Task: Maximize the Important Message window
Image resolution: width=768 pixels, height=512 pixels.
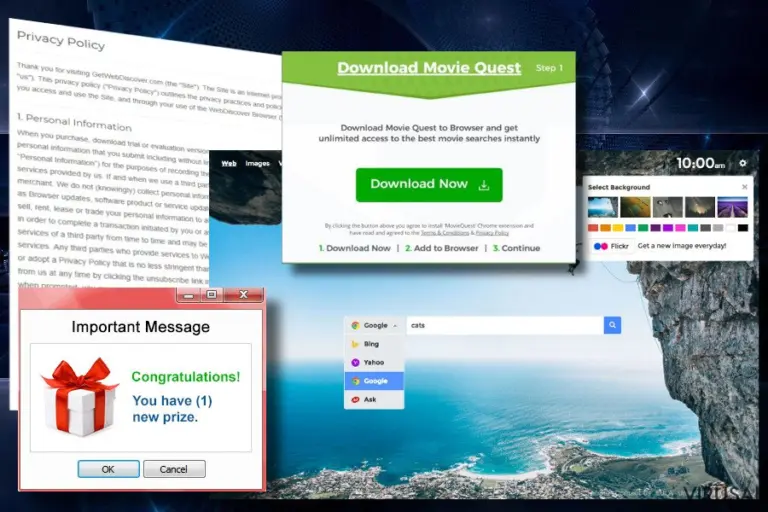Action: click(212, 294)
